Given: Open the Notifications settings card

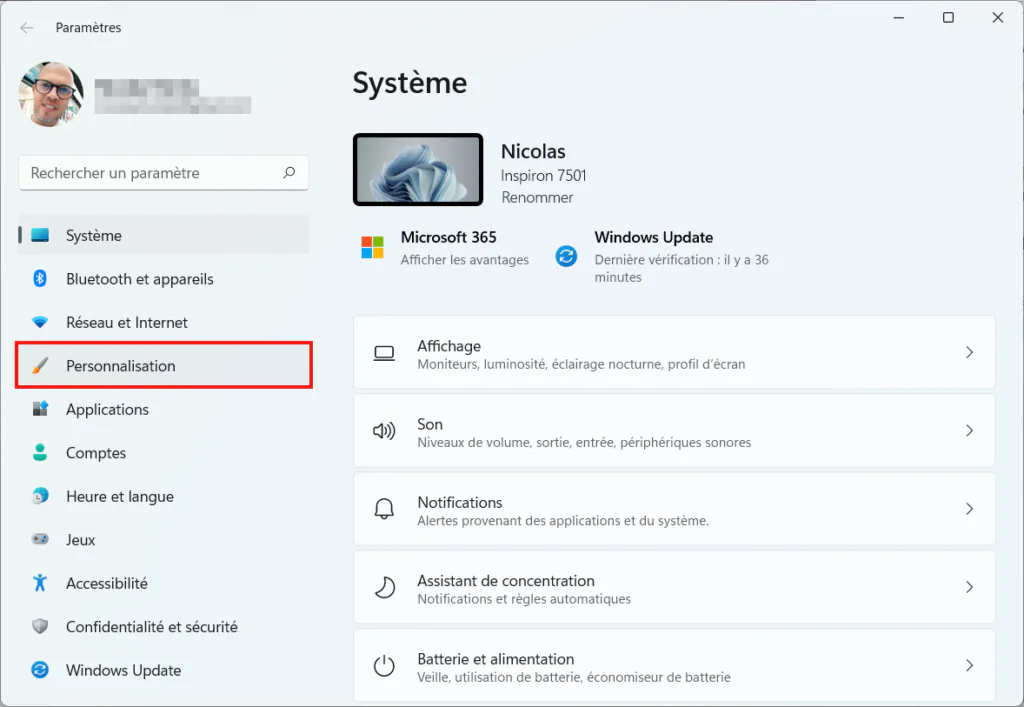Looking at the screenshot, I should click(674, 509).
